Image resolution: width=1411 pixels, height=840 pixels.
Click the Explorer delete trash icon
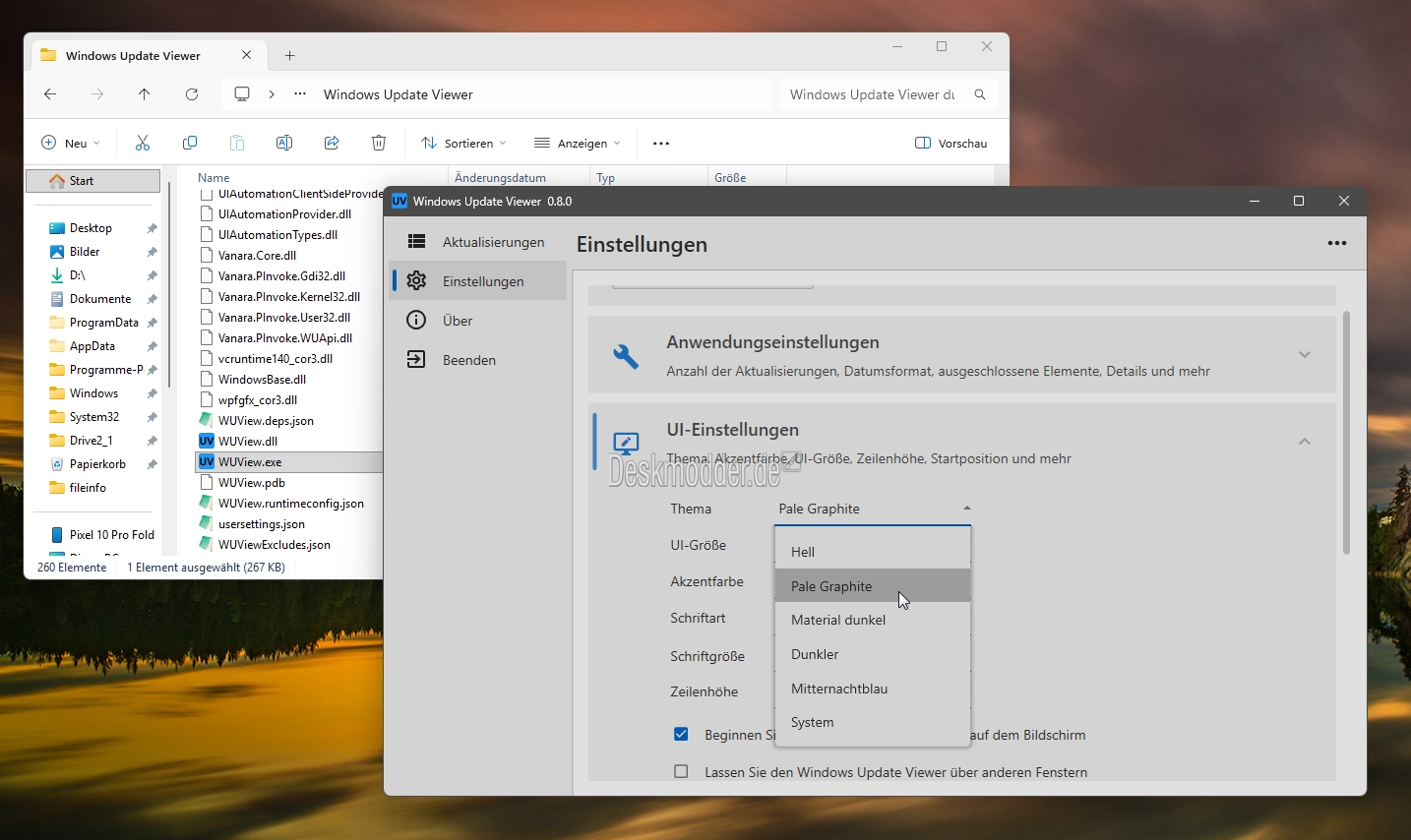click(379, 144)
